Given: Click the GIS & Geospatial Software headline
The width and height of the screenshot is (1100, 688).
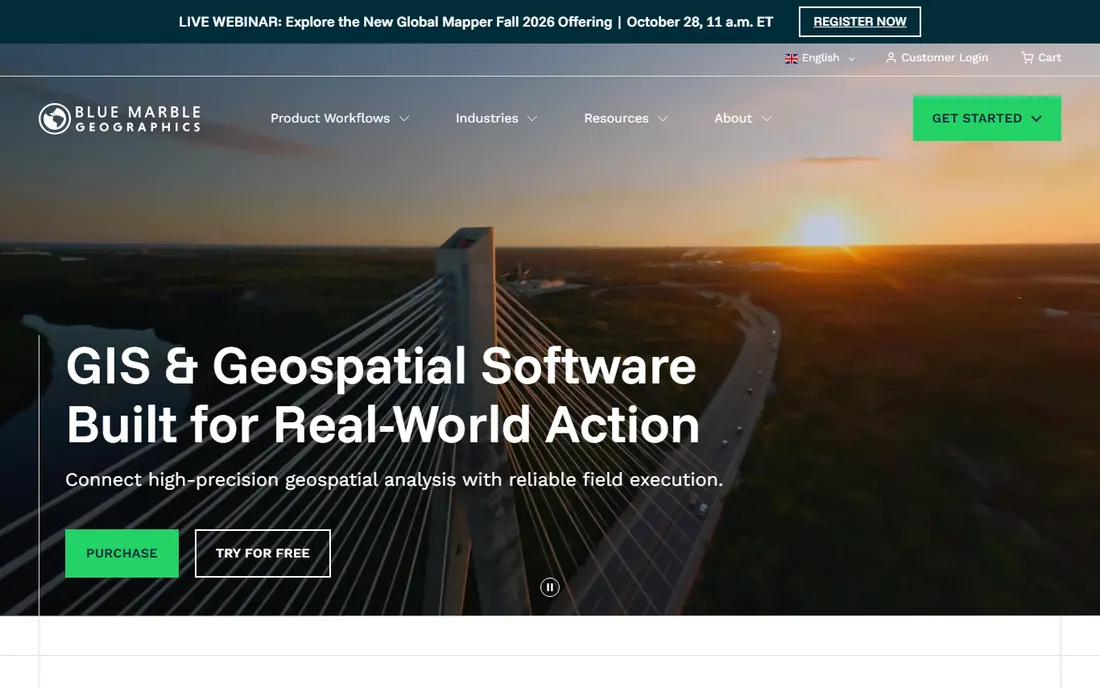Looking at the screenshot, I should pyautogui.click(x=382, y=396).
